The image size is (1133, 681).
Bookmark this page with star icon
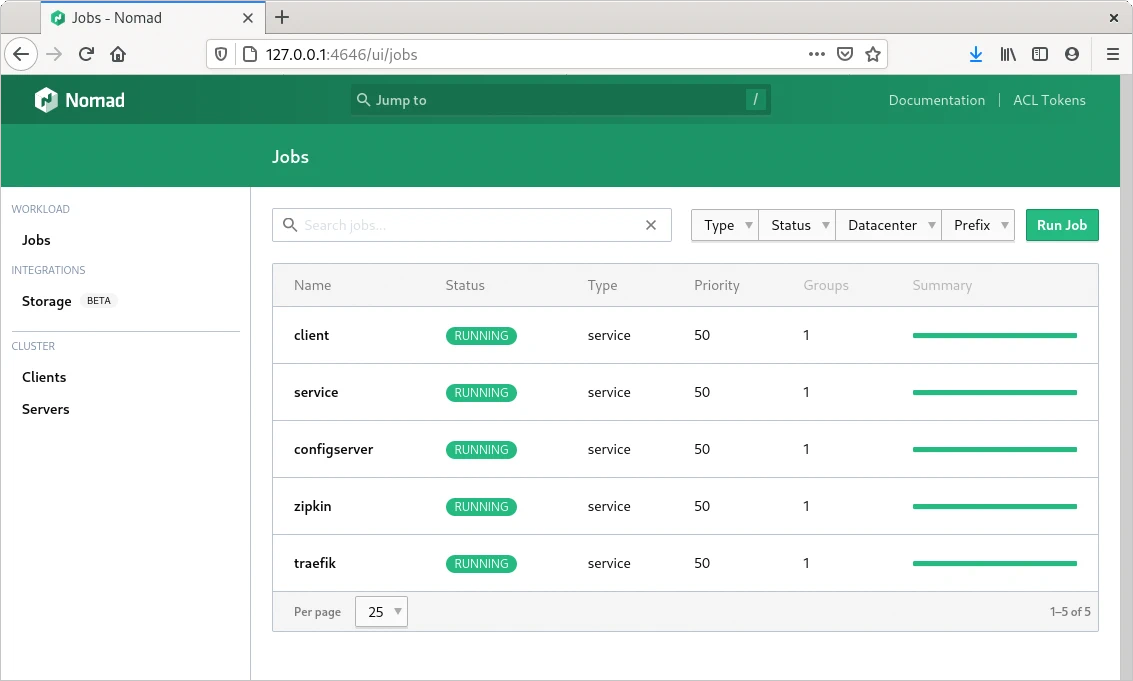click(x=873, y=54)
